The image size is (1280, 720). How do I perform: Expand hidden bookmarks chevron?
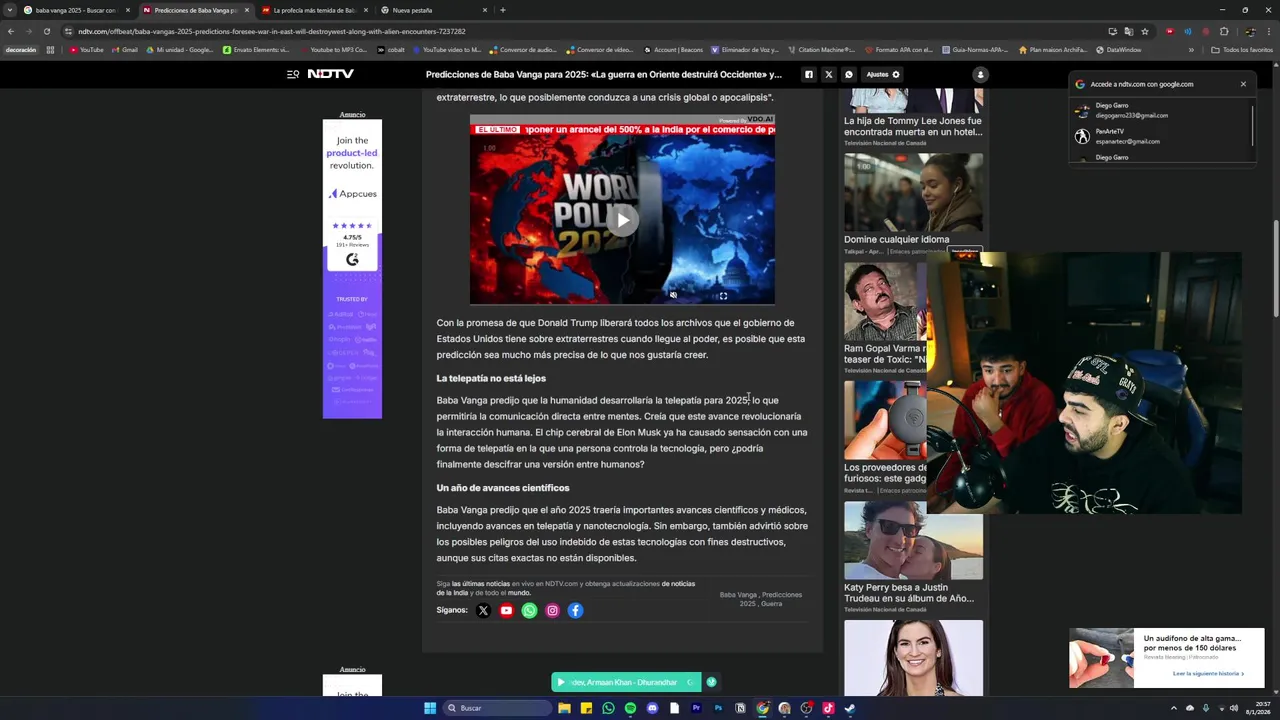coord(1191,50)
